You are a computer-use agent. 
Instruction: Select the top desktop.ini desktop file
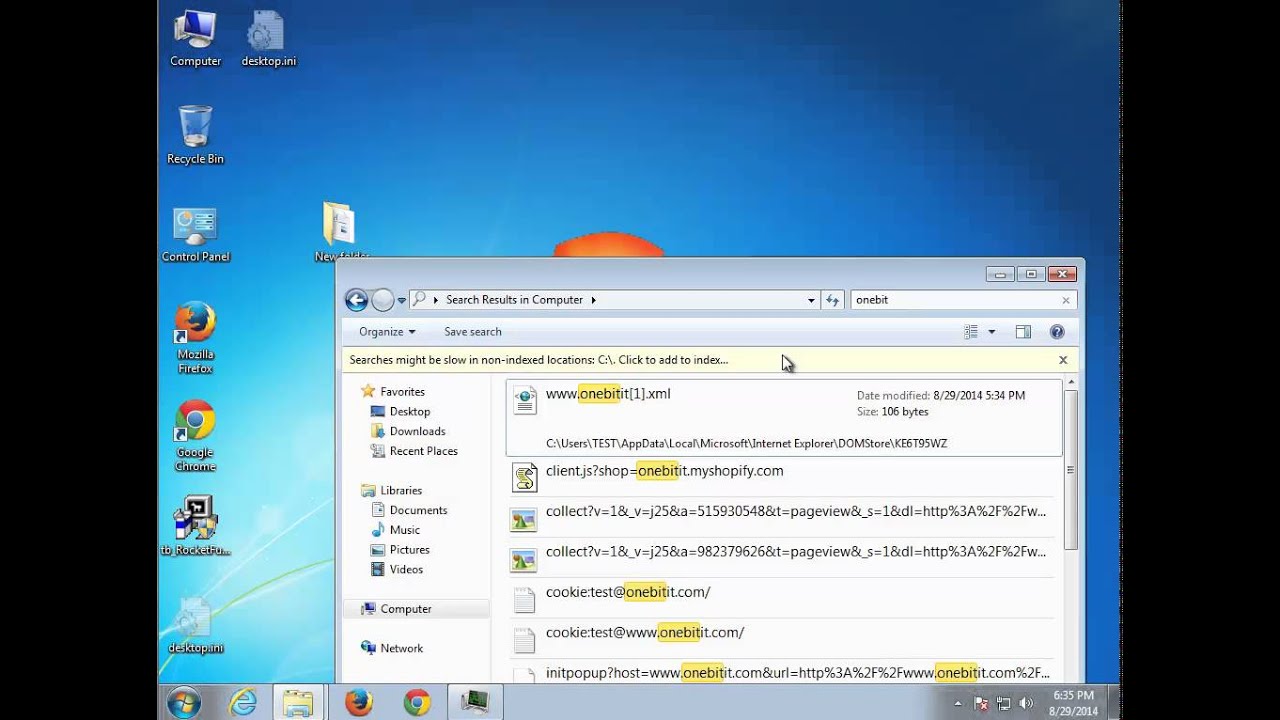268,40
